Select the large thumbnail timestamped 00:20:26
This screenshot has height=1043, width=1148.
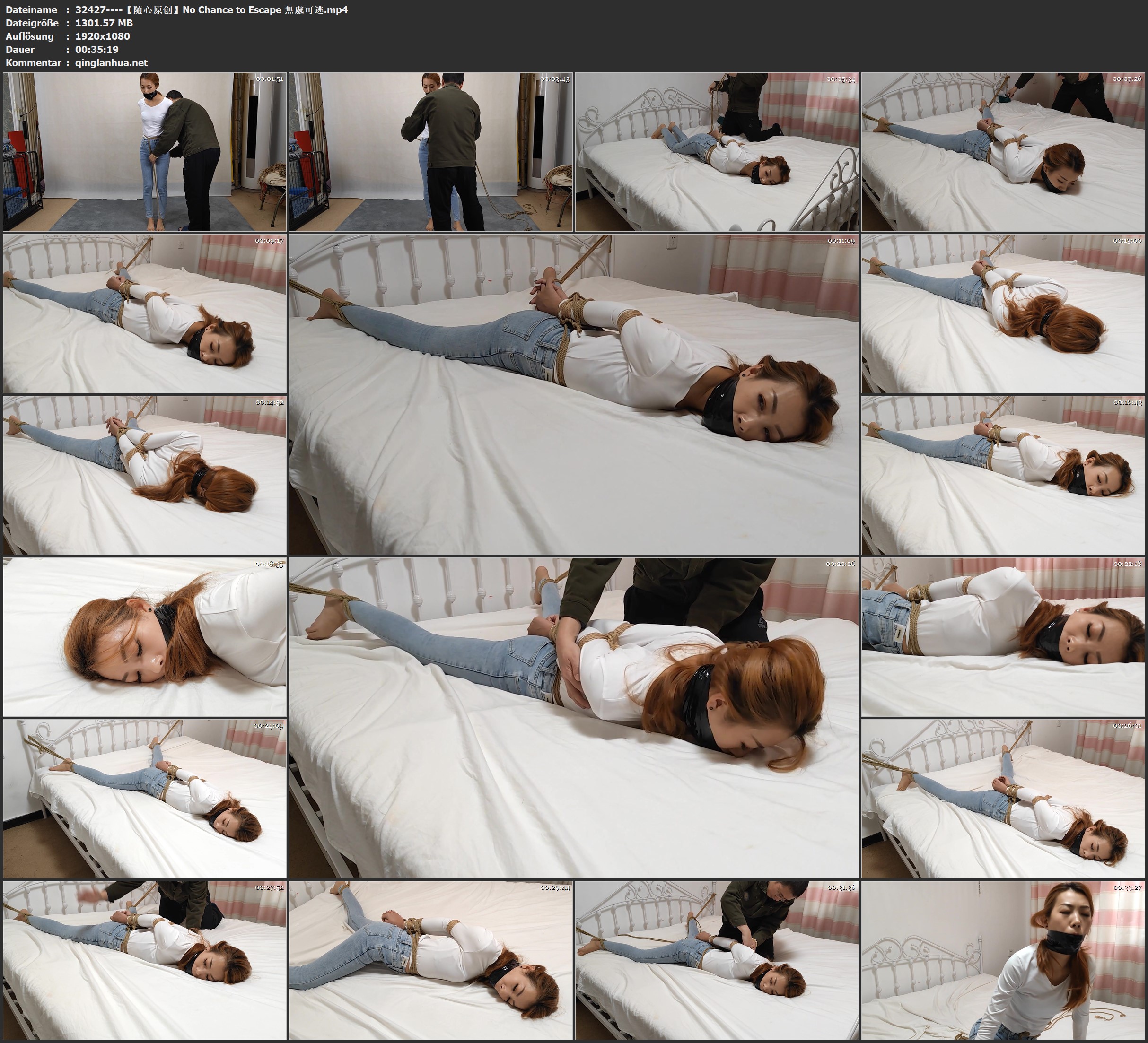coord(573,717)
